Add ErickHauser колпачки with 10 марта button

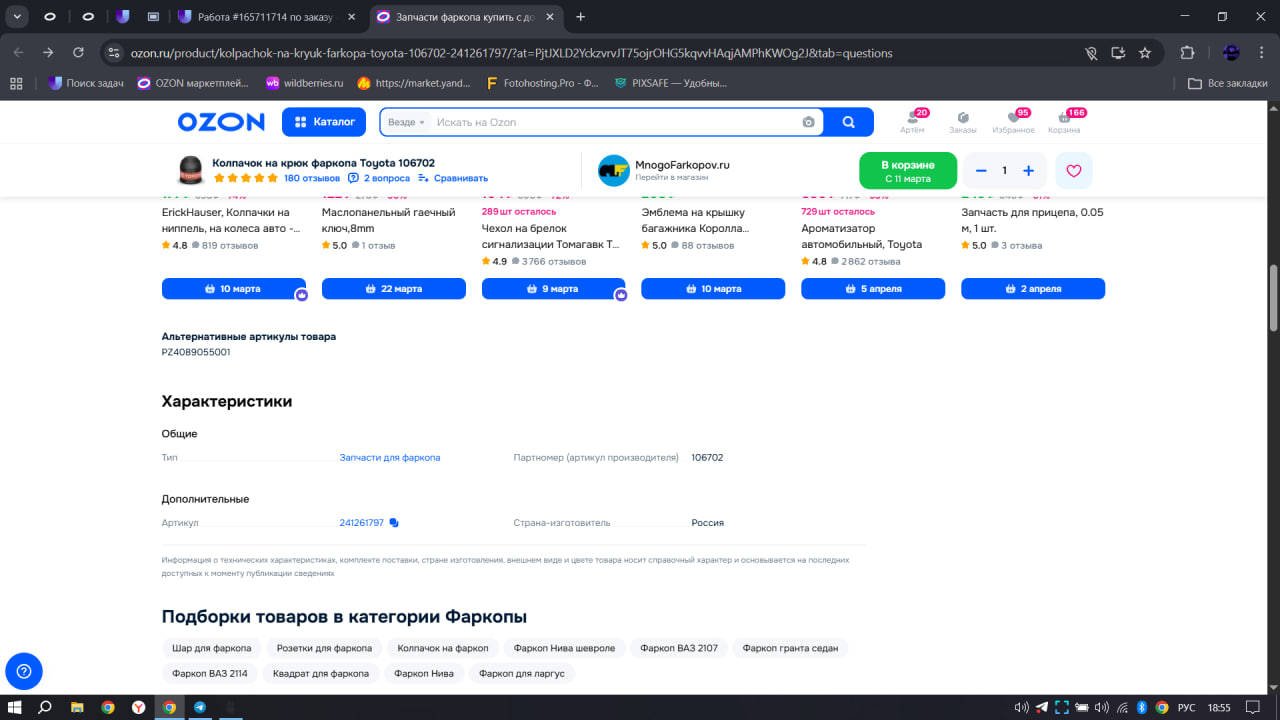(x=234, y=289)
